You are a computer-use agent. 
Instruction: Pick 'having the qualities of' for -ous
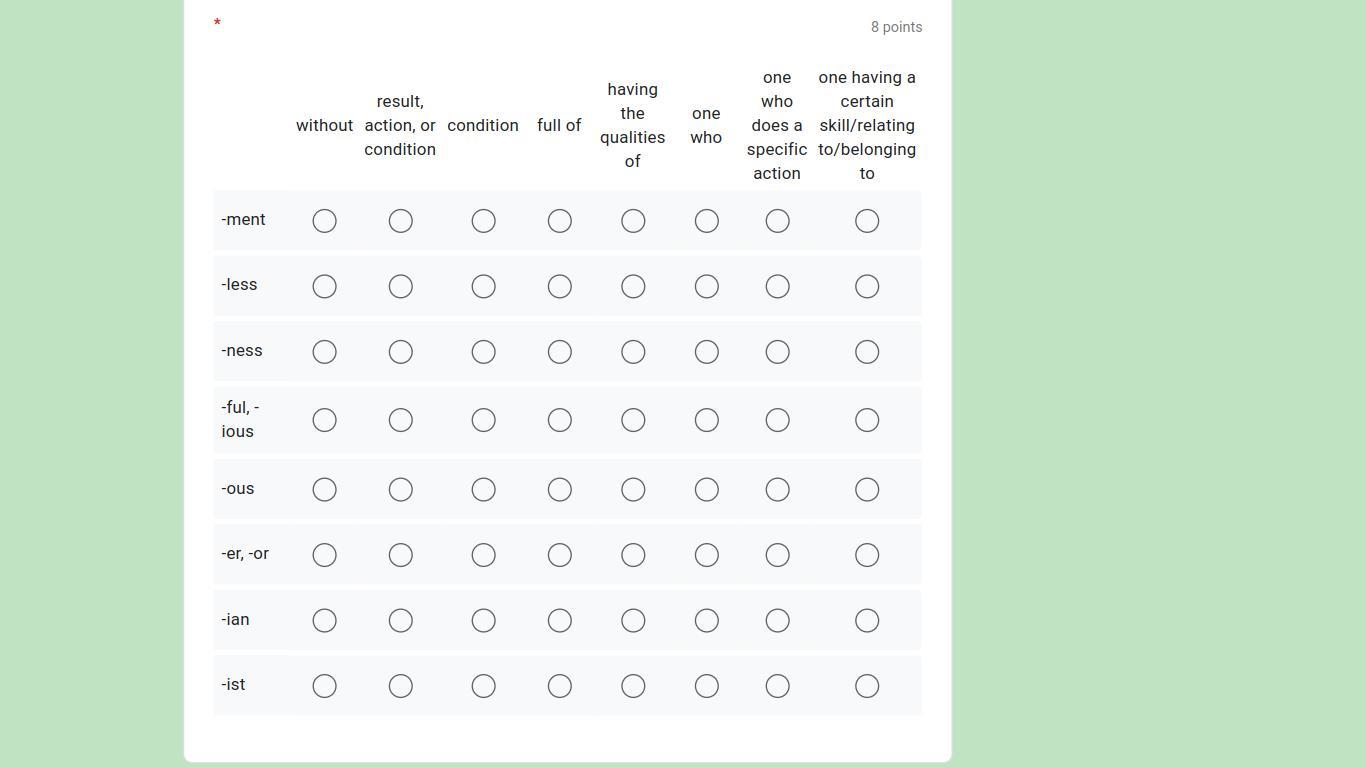633,489
